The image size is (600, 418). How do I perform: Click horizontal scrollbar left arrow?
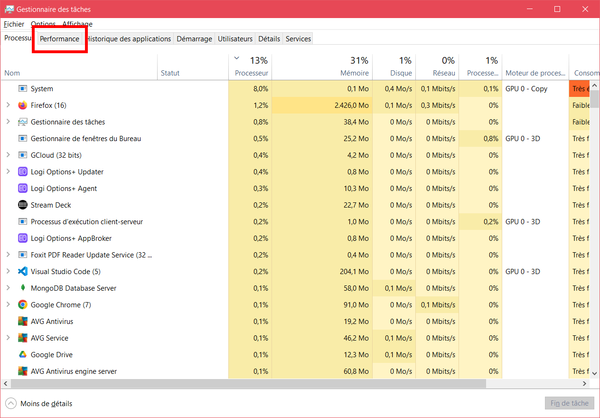coord(6,383)
